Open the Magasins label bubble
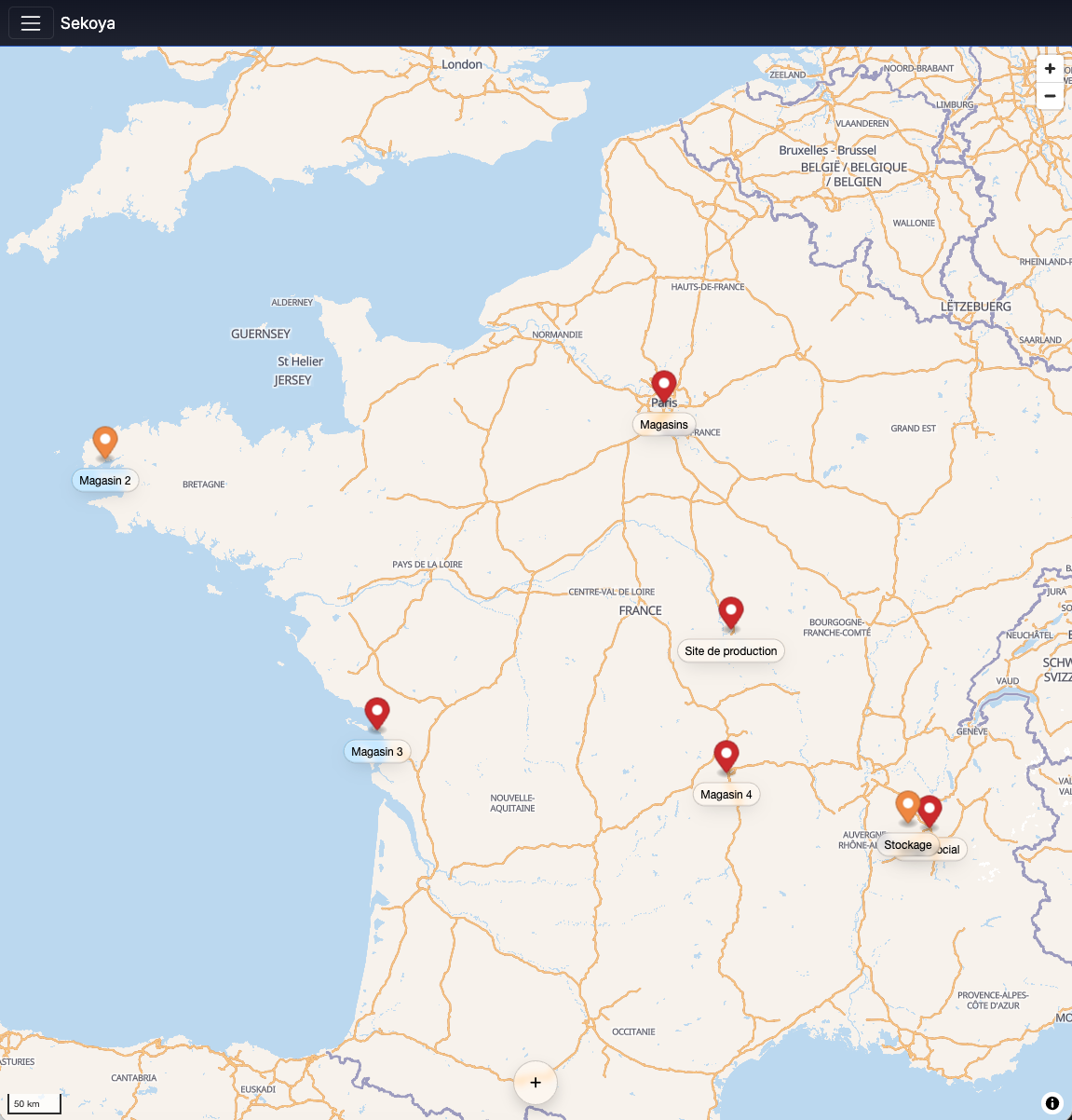This screenshot has width=1072, height=1120. click(x=664, y=425)
